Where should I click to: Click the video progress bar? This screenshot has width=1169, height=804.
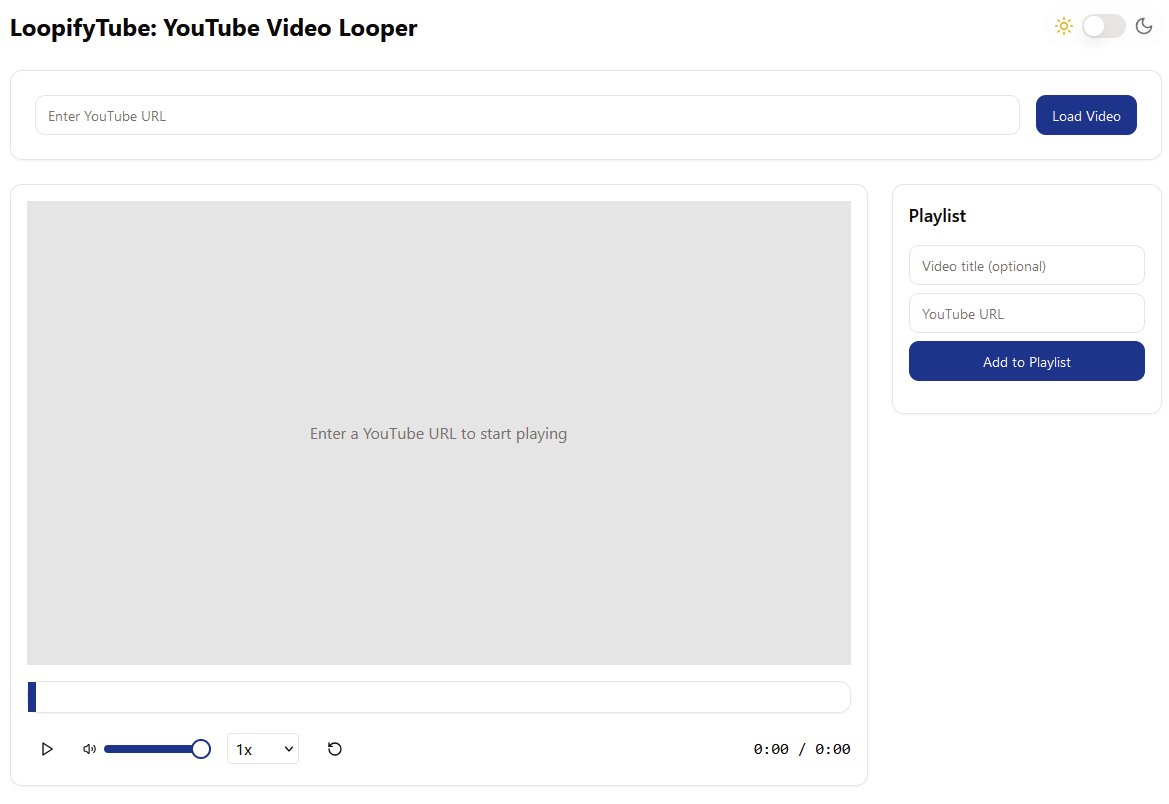click(x=439, y=697)
